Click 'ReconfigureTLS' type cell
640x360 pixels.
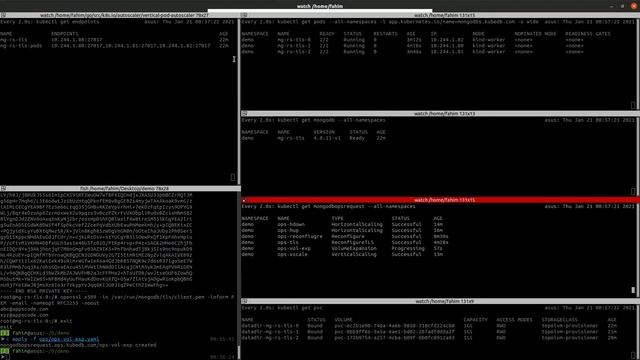[x=353, y=242]
